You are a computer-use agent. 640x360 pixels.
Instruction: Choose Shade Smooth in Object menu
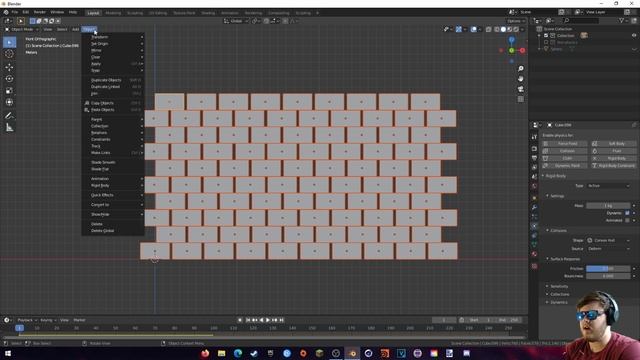113,162
